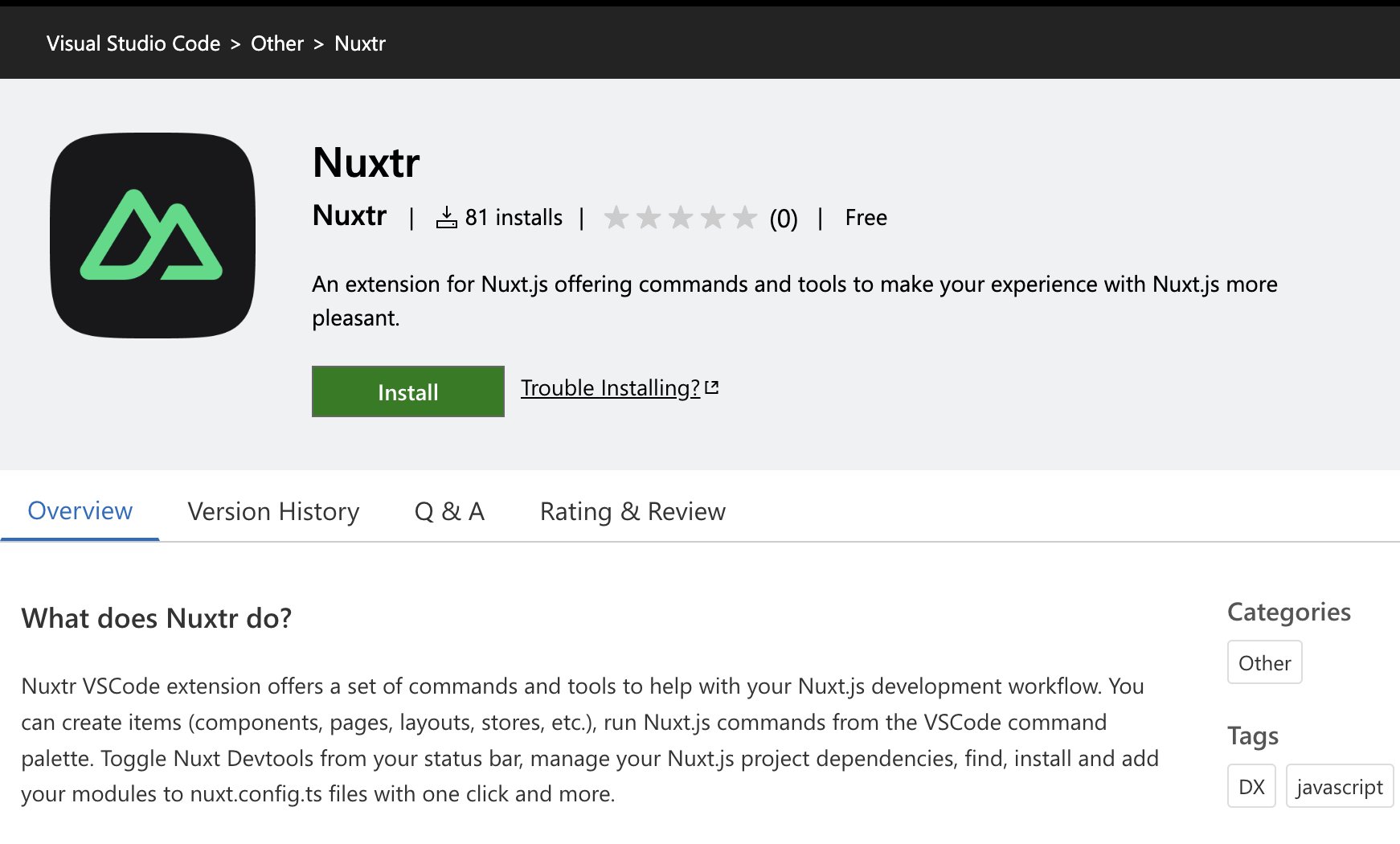Click the download icon beside install count
This screenshot has height=844, width=1400.
[448, 216]
